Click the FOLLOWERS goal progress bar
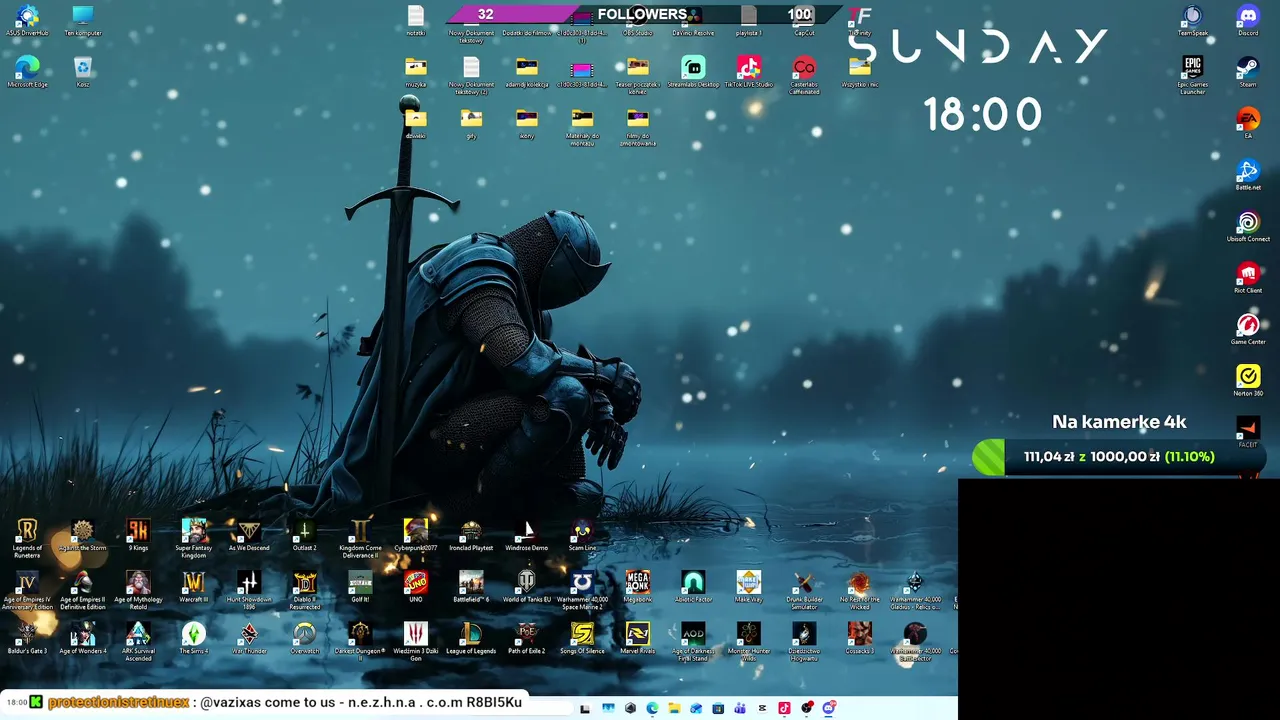Screen dimensions: 1280x720 643,14
